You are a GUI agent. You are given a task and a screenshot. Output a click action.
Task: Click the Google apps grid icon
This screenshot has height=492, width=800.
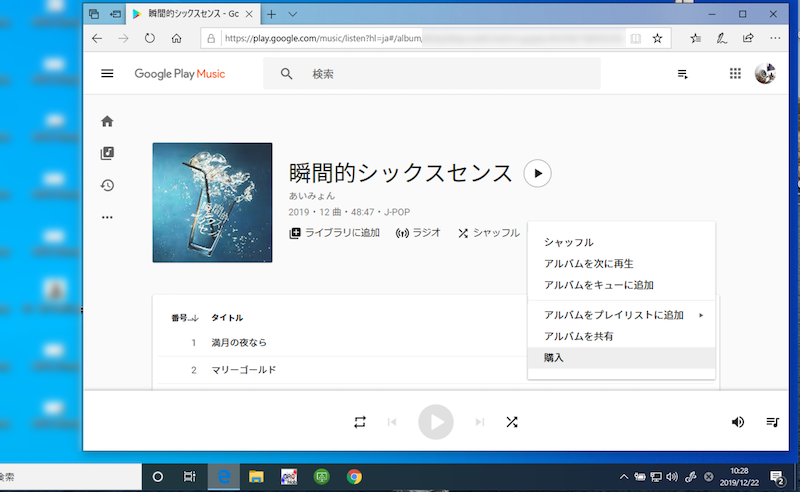[735, 74]
